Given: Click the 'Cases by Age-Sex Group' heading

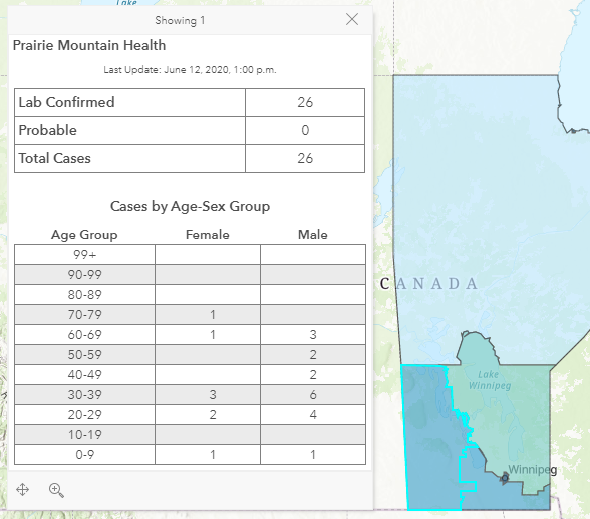Looking at the screenshot, I should (190, 206).
